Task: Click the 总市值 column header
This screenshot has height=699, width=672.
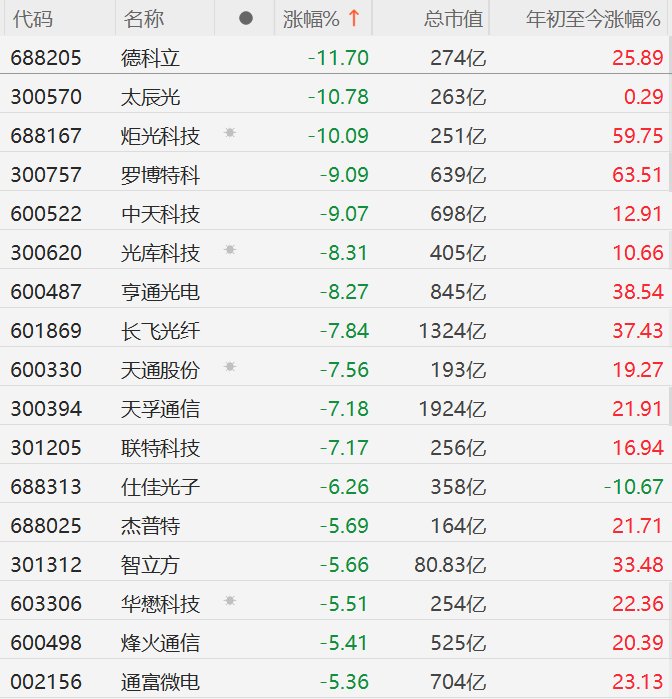Action: (x=453, y=19)
